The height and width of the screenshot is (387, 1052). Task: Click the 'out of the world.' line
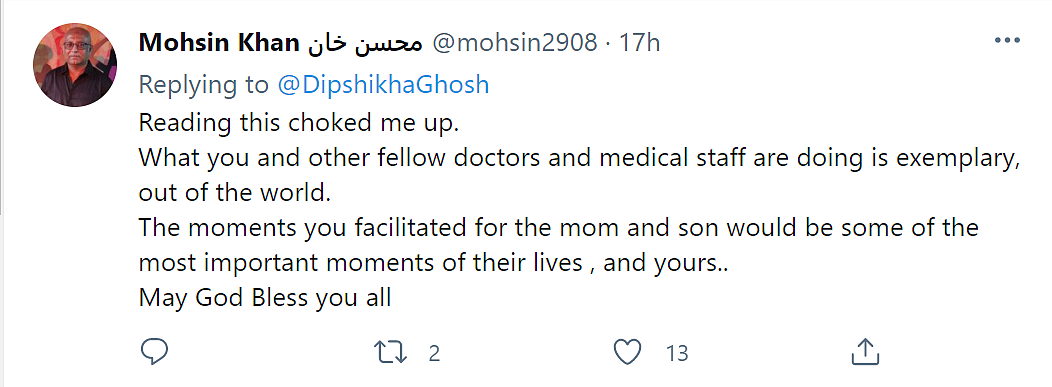(x=235, y=193)
